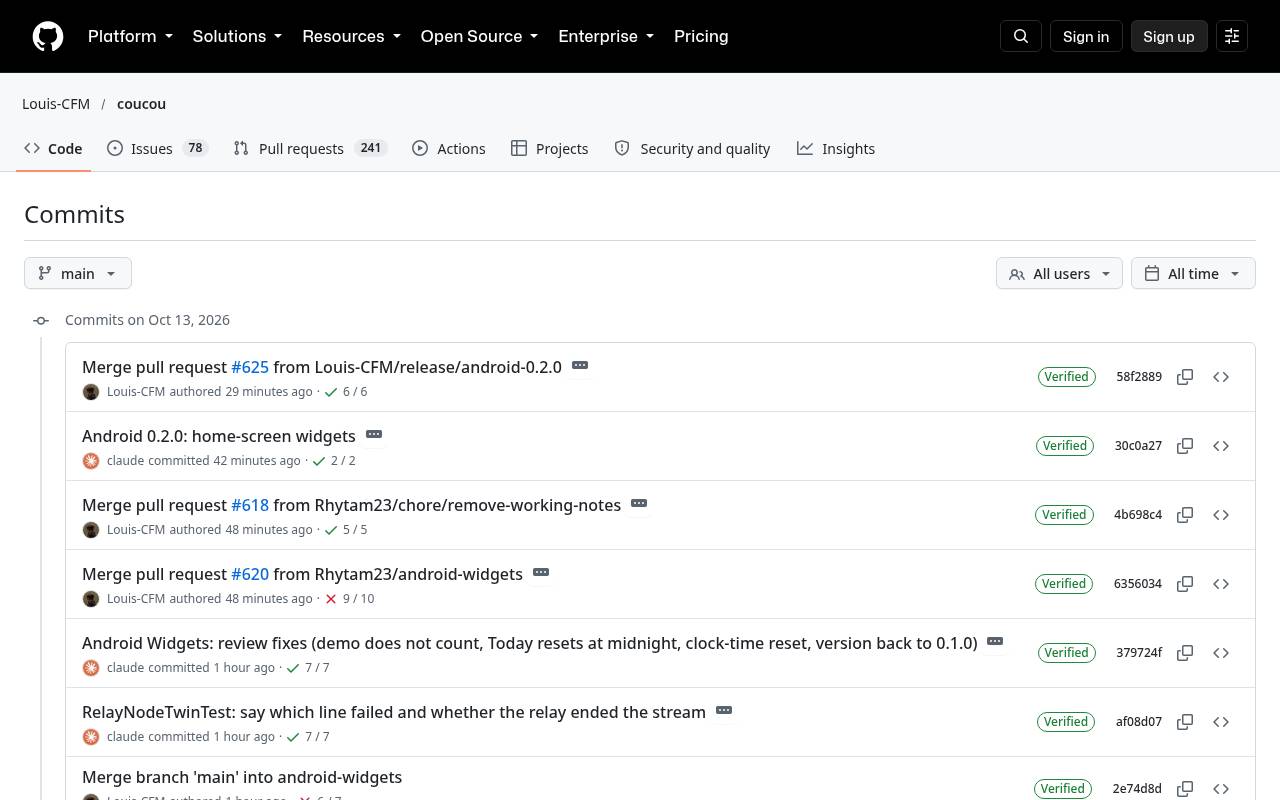
Task: Open the Projects tab
Action: click(x=550, y=148)
